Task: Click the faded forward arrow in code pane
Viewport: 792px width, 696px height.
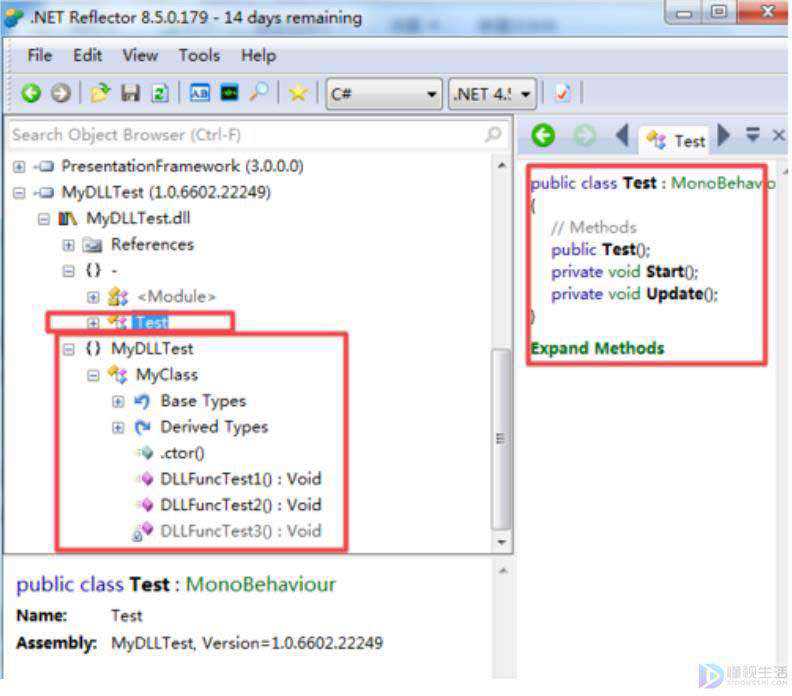Action: click(x=585, y=135)
